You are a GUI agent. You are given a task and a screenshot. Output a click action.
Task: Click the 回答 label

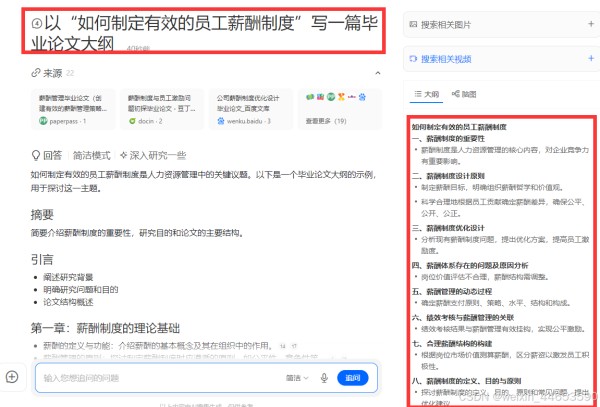pos(52,155)
